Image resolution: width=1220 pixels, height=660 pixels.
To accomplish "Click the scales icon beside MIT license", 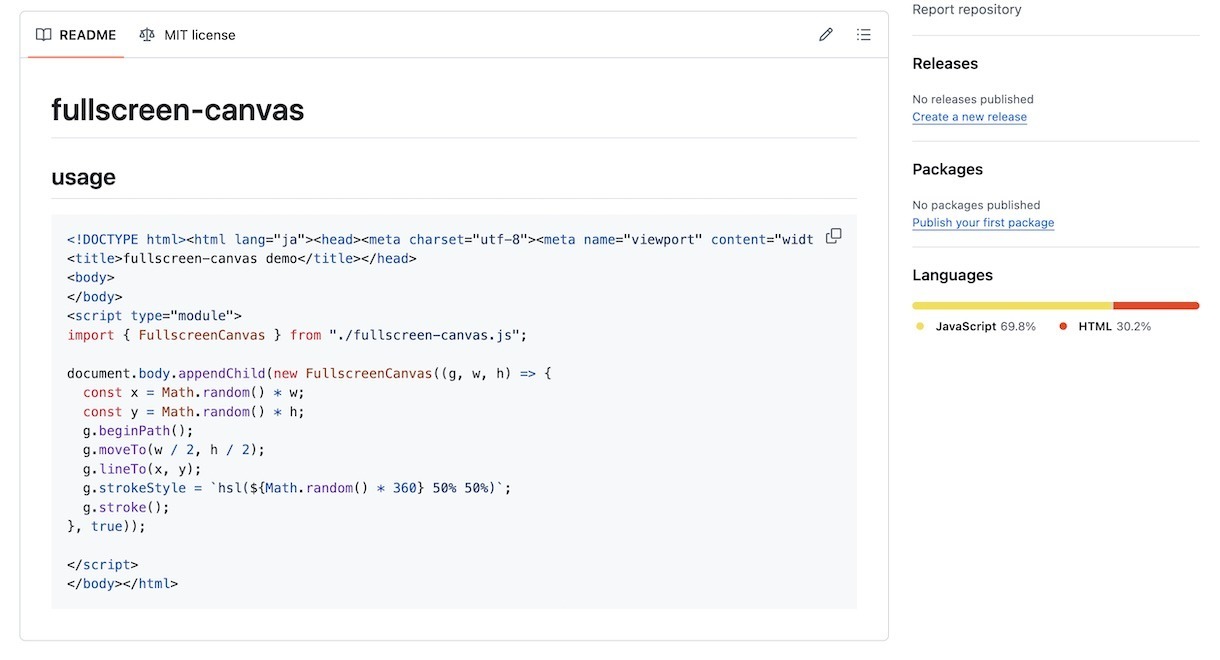I will pos(147,35).
